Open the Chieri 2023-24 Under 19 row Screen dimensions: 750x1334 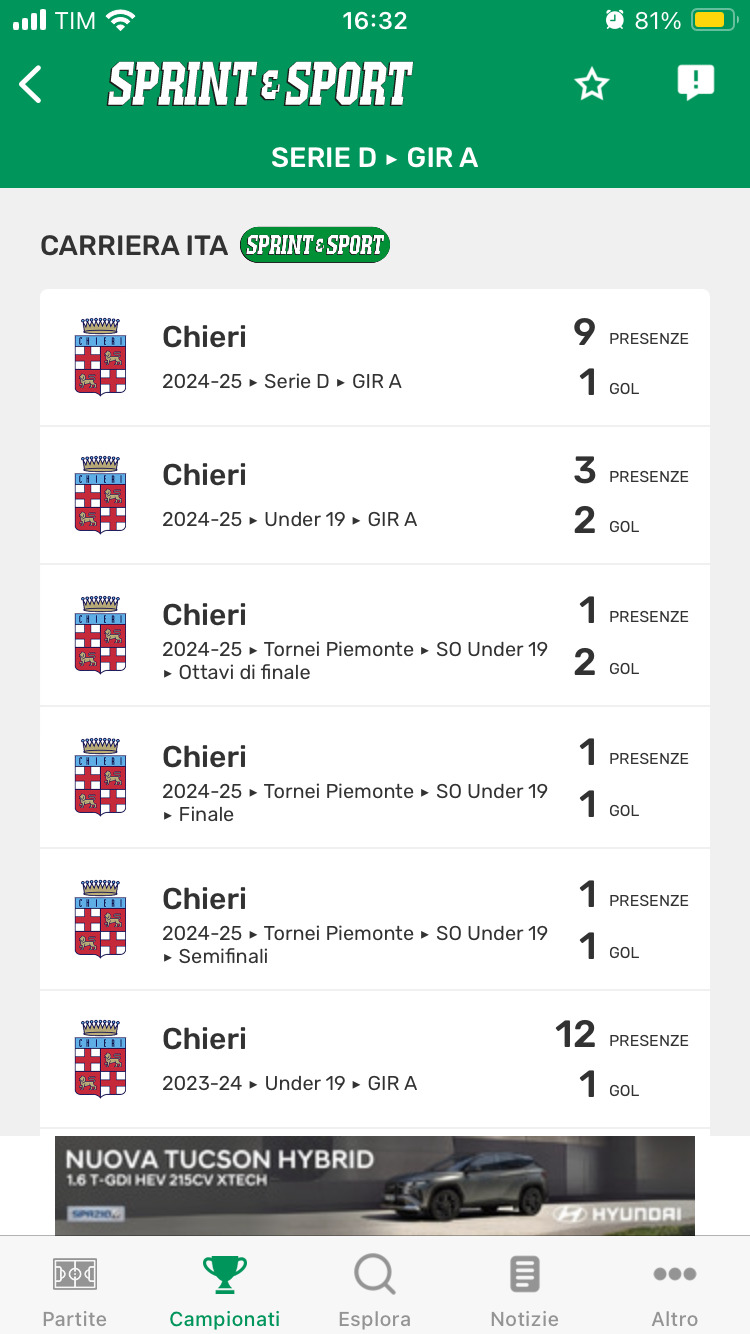(375, 1059)
